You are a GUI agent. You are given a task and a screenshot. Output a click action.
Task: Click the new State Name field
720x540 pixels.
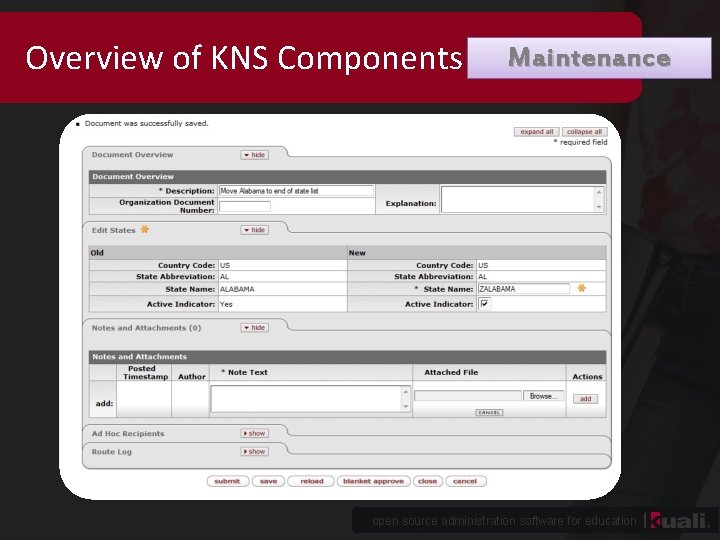pos(523,289)
